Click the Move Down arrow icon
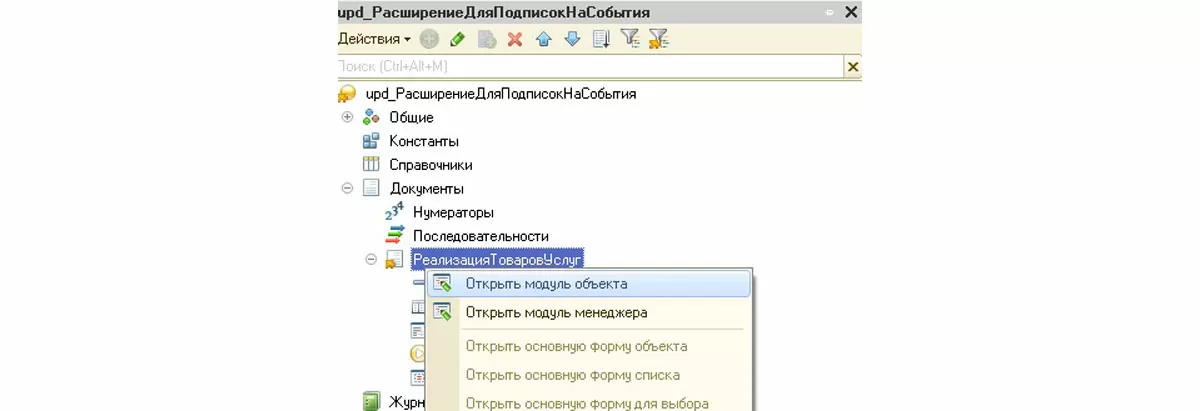 [572, 39]
